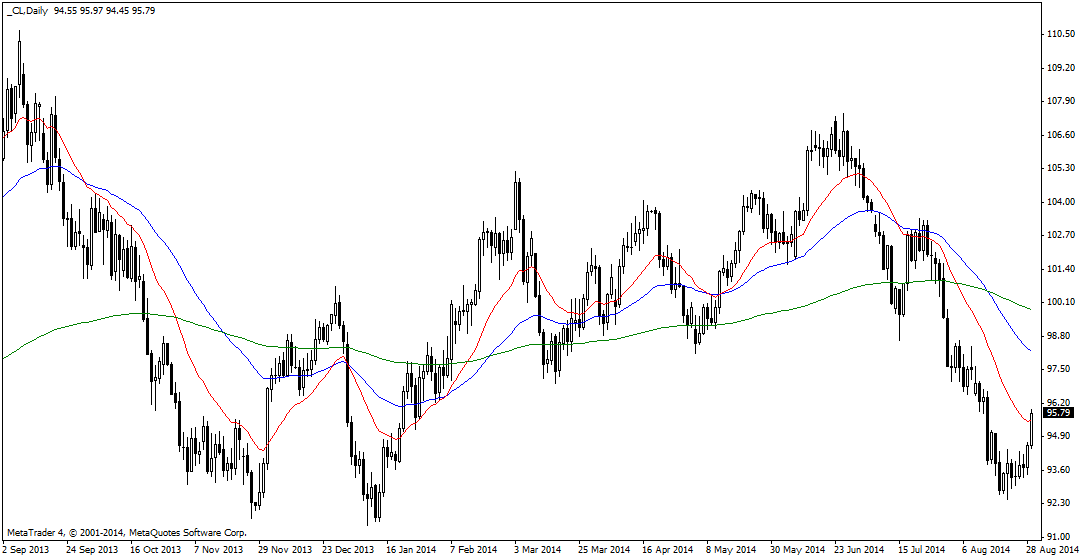Click the 110.50 price axis label
Image resolution: width=1081 pixels, height=558 pixels.
click(1060, 34)
